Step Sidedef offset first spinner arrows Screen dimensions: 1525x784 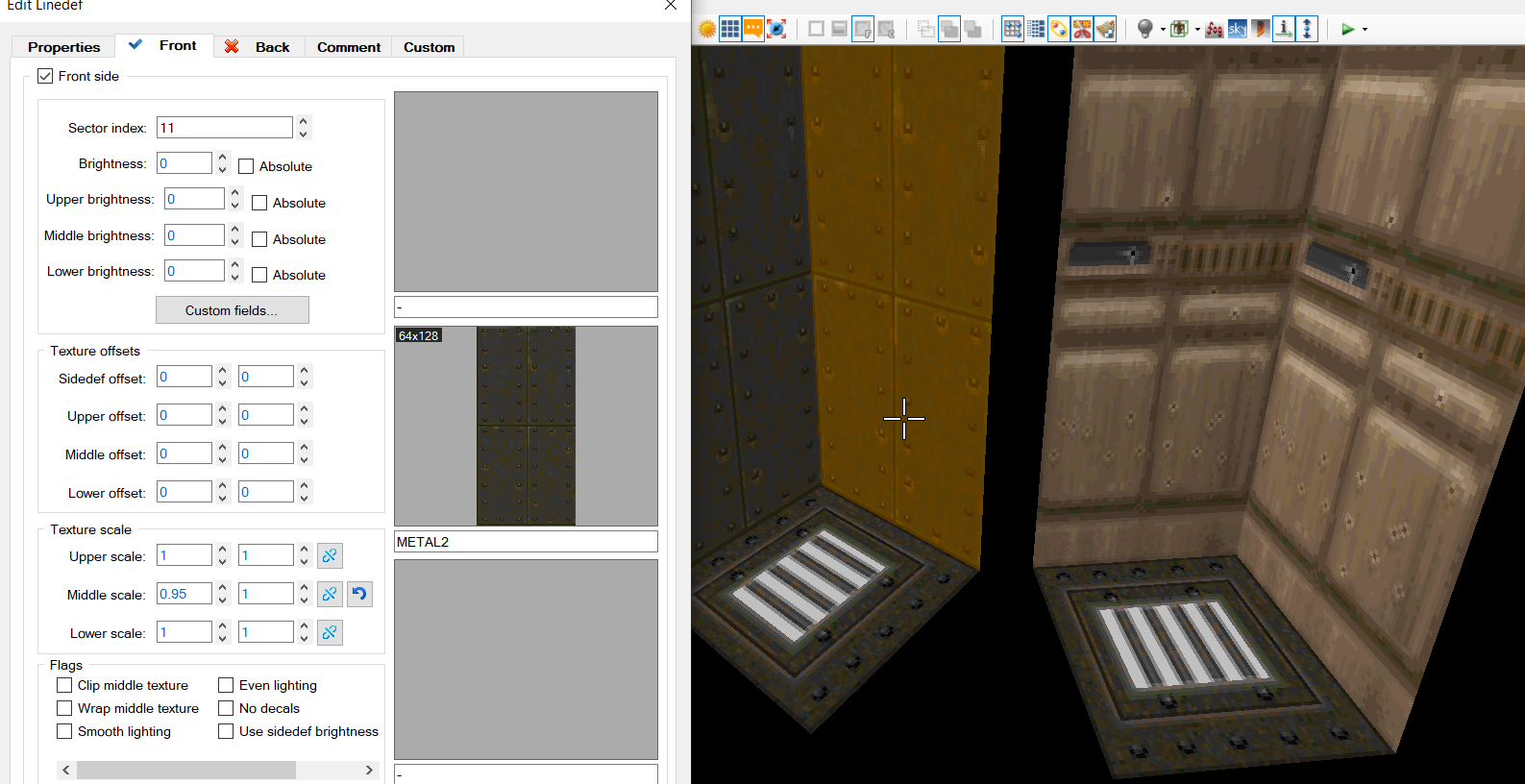(223, 377)
